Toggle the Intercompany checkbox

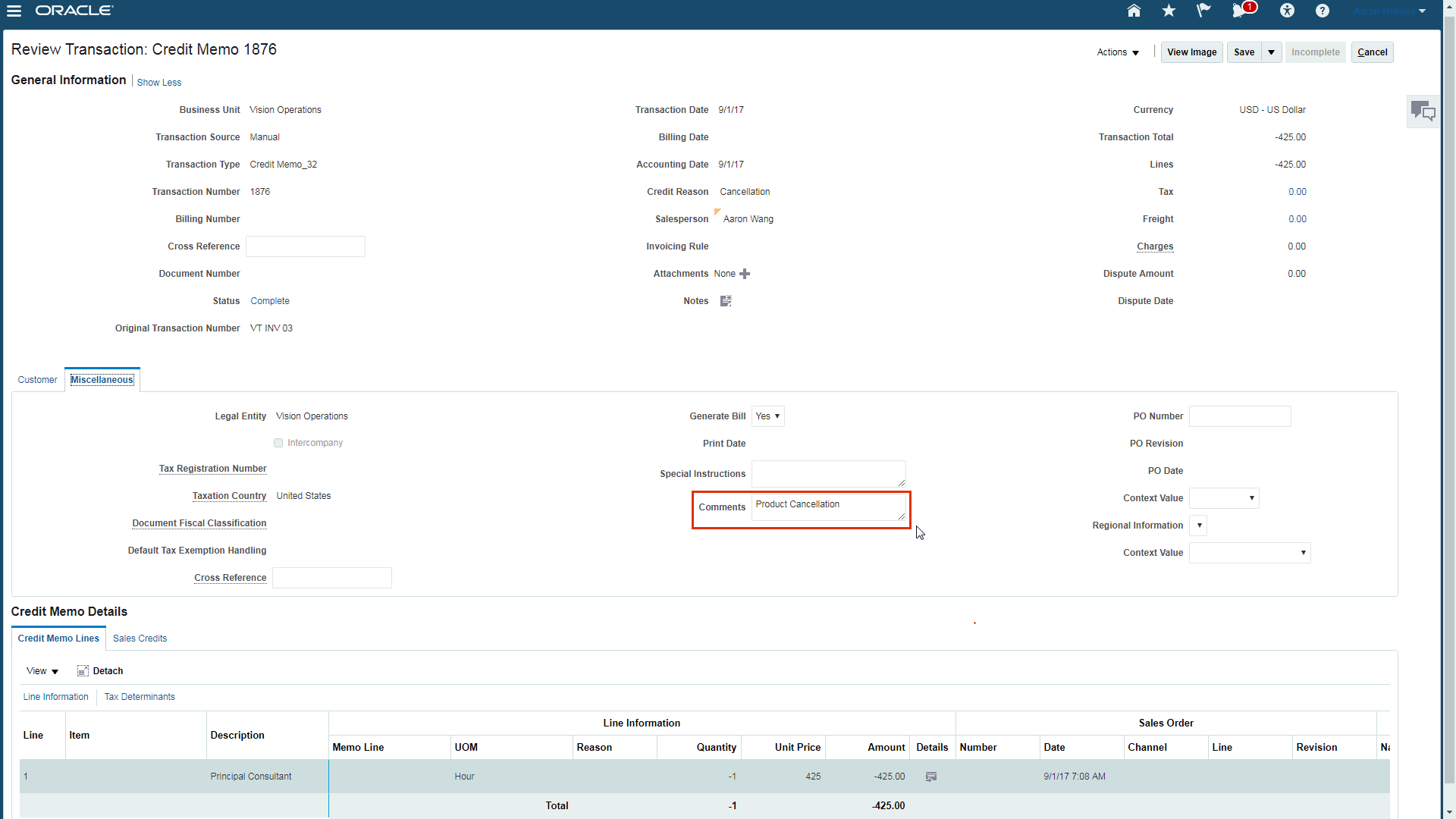click(x=278, y=443)
